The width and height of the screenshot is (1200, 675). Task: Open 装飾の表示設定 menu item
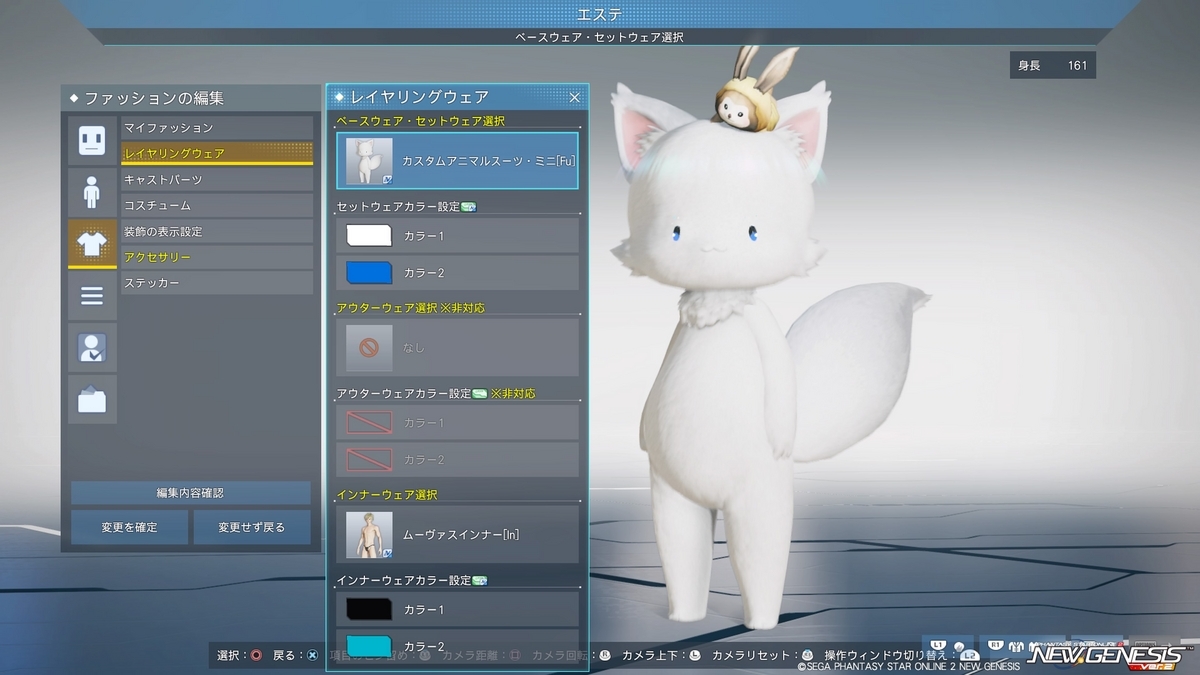(217, 231)
